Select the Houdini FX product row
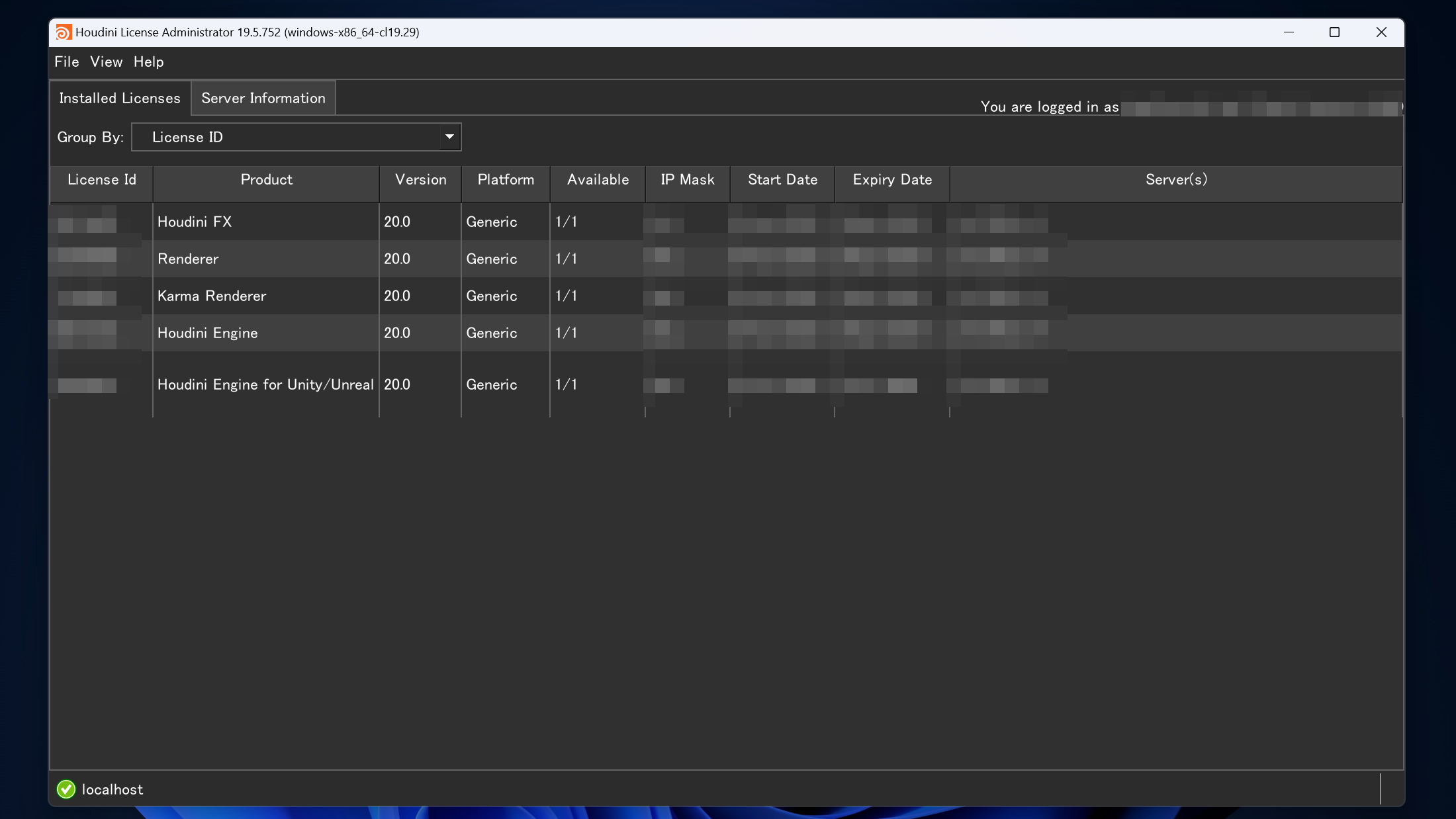1456x819 pixels. coord(726,222)
